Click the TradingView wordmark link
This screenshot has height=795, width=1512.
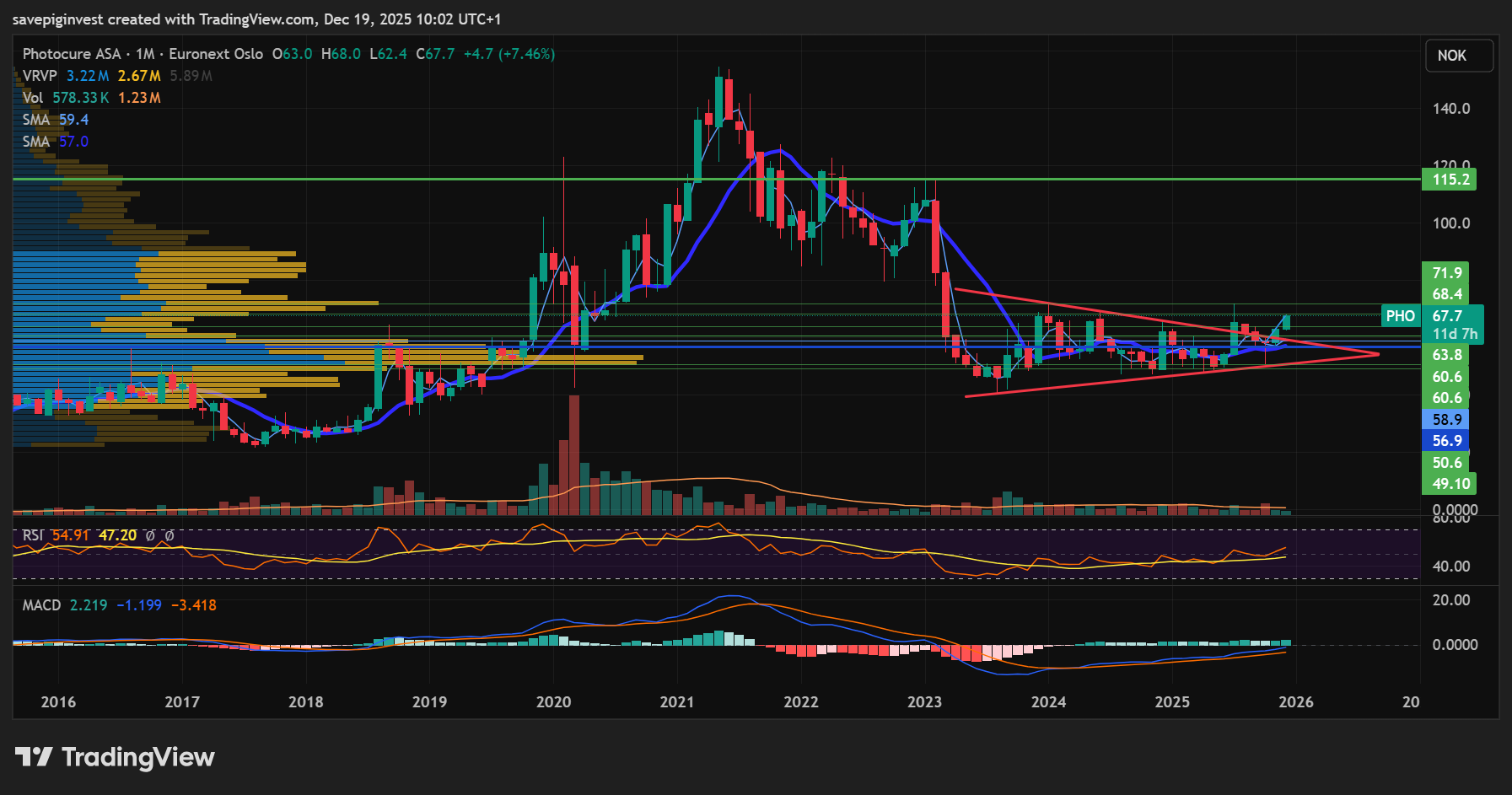pos(138,757)
